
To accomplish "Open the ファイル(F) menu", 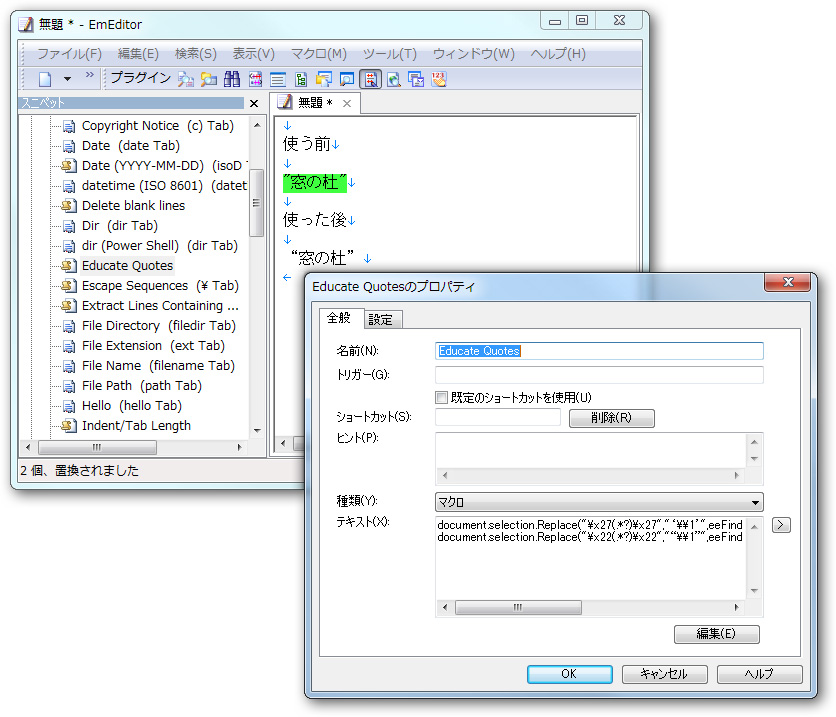I will point(69,54).
